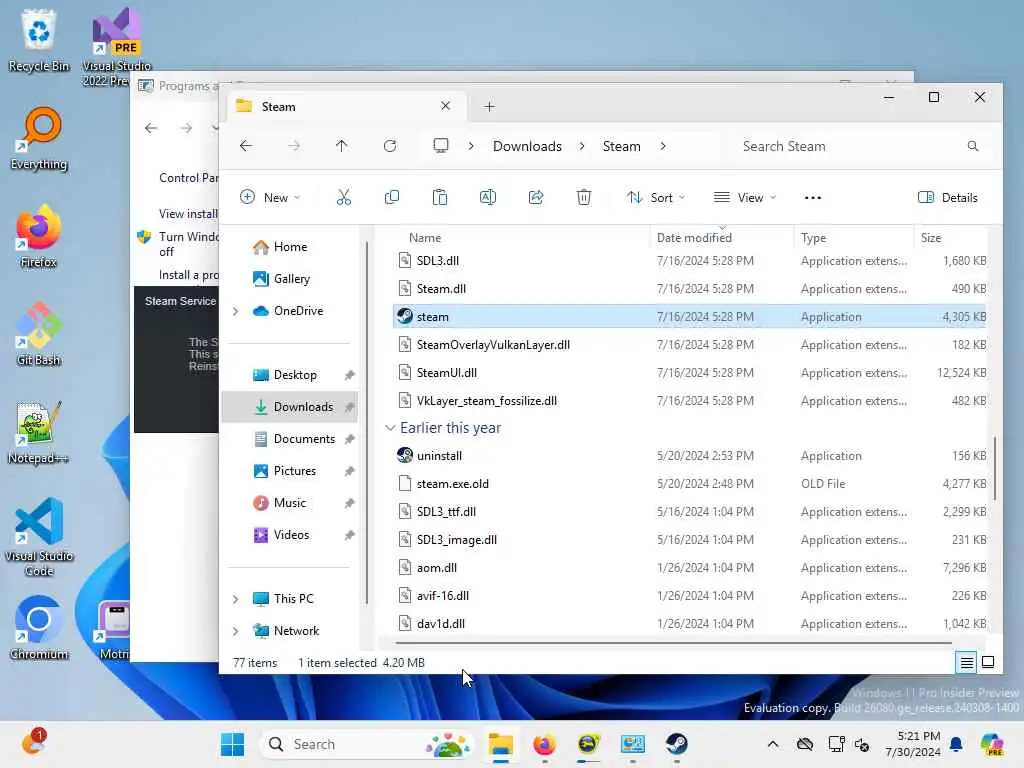The height and width of the screenshot is (768, 1024).
Task: Click the horizontal scrollbar below file list
Action: [x=673, y=643]
